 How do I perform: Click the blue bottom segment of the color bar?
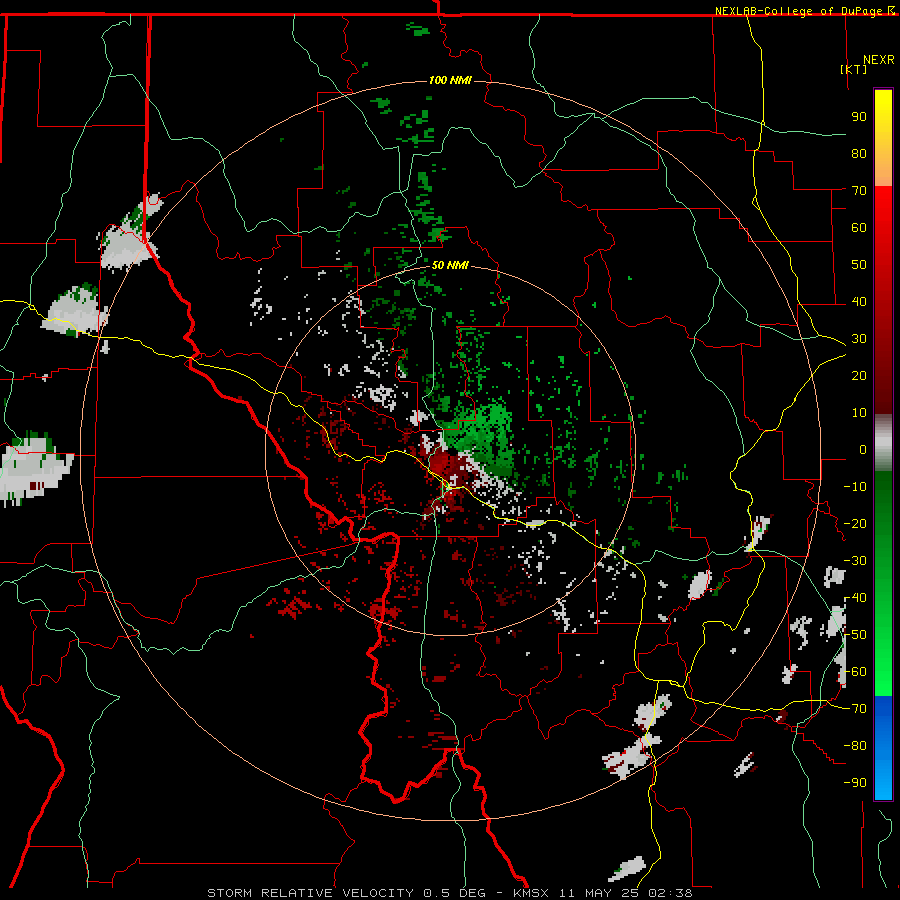[x=883, y=748]
